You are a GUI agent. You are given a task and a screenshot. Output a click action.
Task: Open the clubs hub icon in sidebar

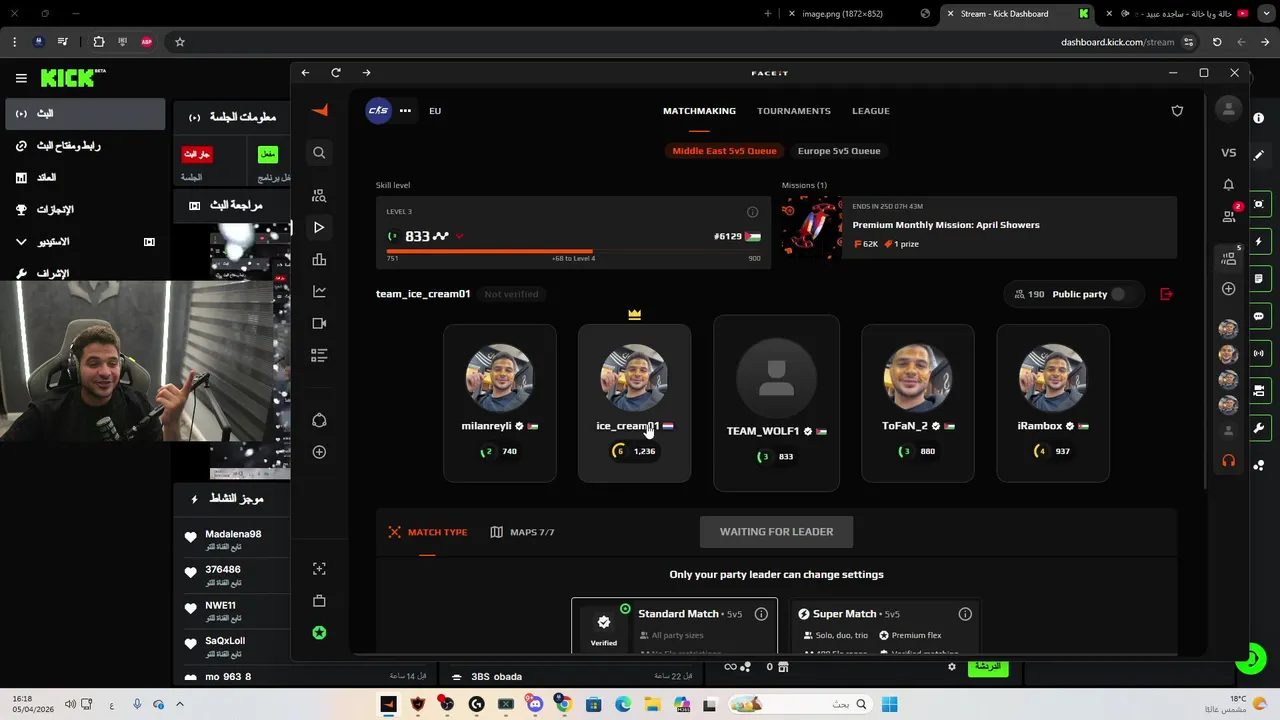click(319, 420)
